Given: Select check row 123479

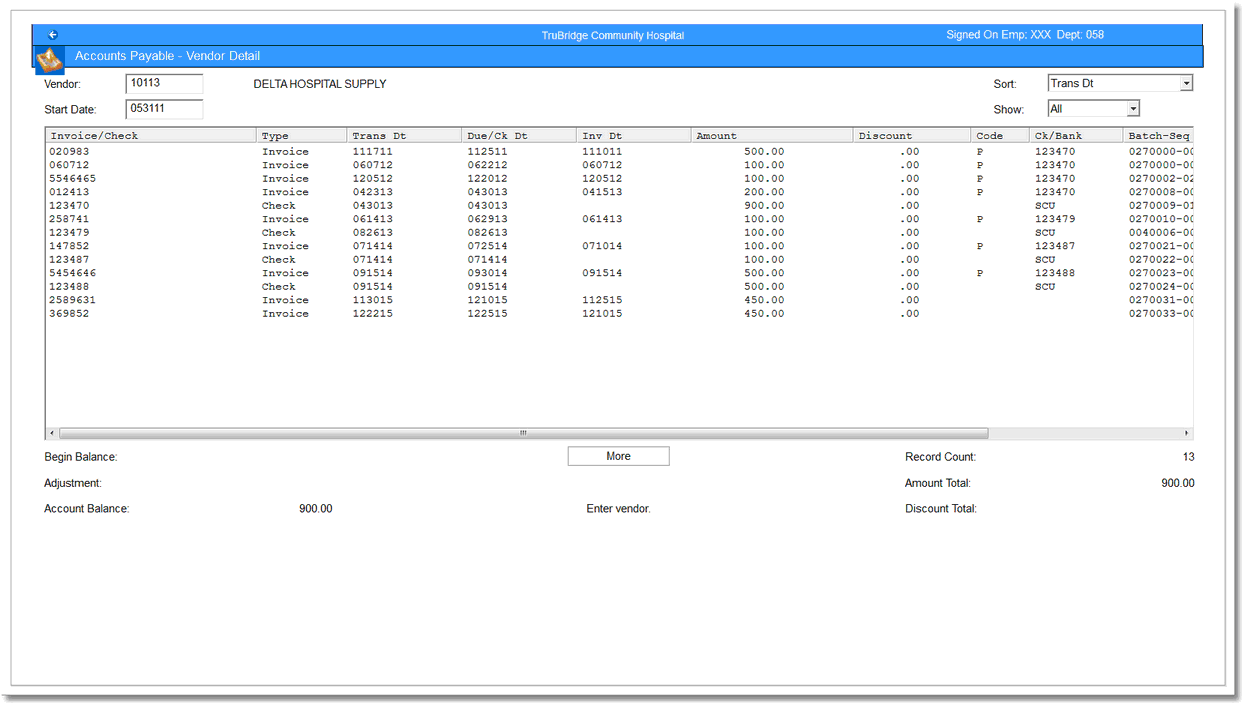Looking at the screenshot, I should [x=619, y=233].
